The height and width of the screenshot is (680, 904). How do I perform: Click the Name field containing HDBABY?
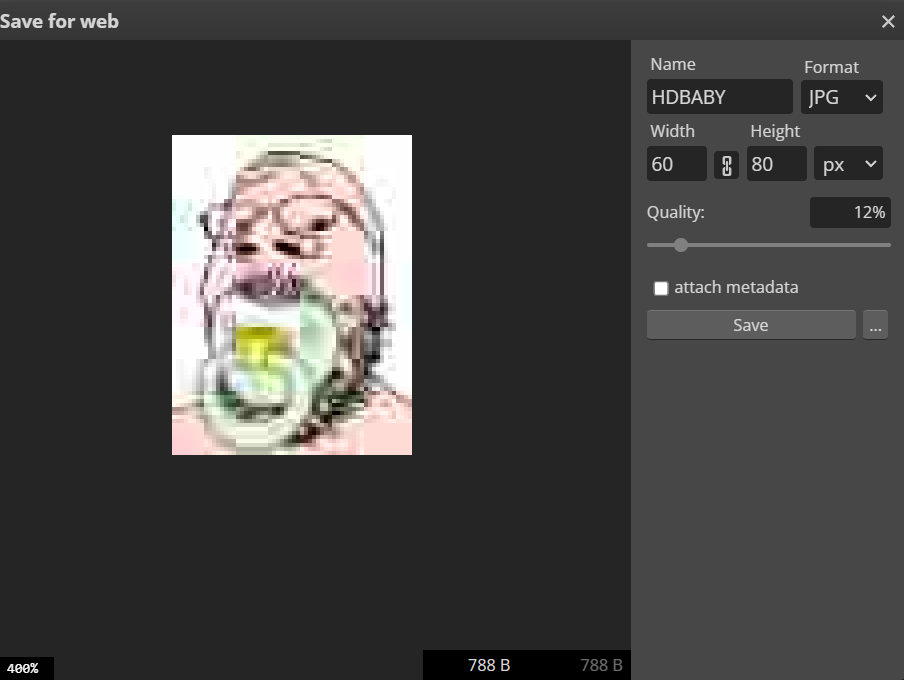coord(720,97)
